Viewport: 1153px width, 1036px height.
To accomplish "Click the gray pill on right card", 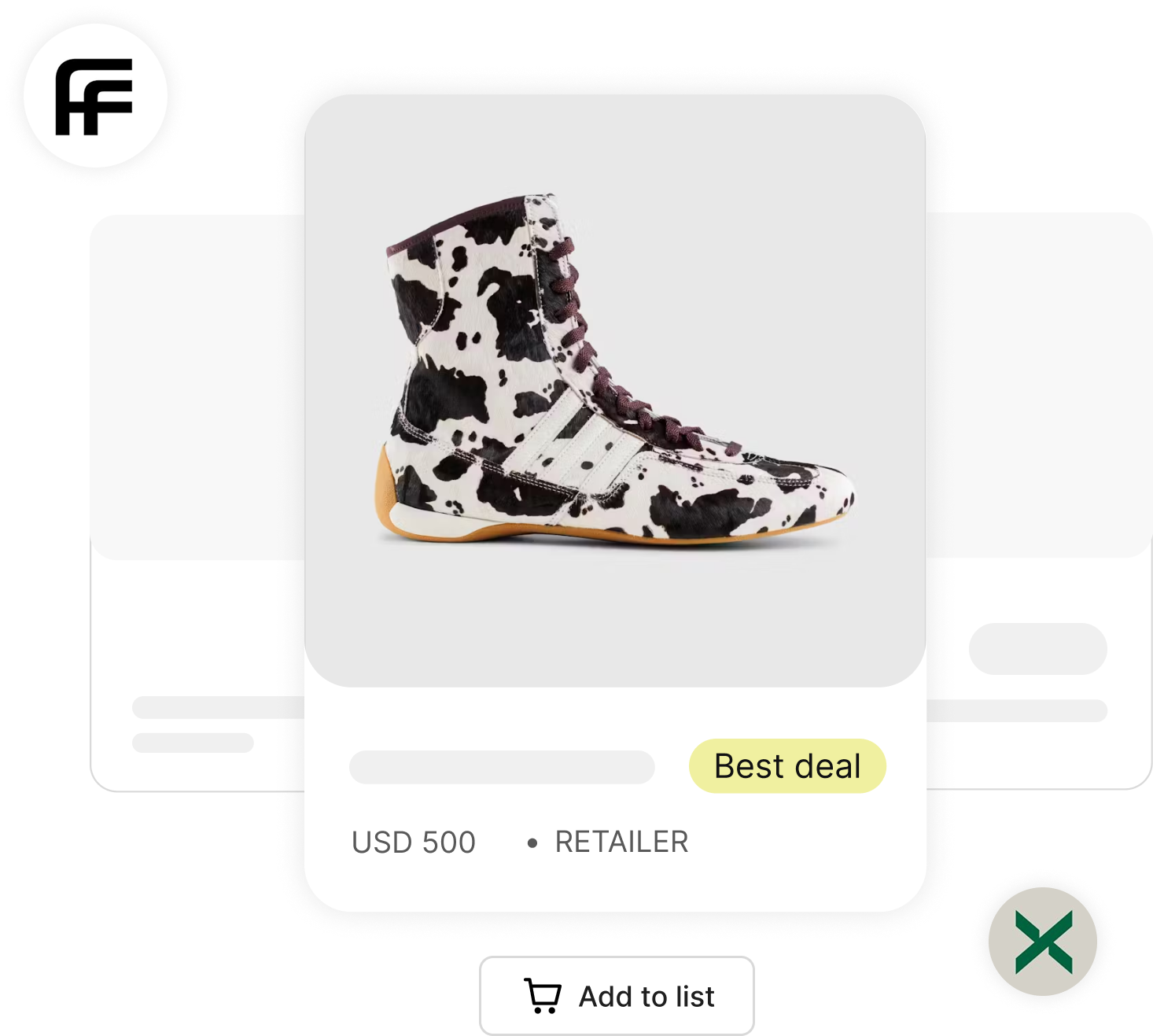I will point(1038,649).
